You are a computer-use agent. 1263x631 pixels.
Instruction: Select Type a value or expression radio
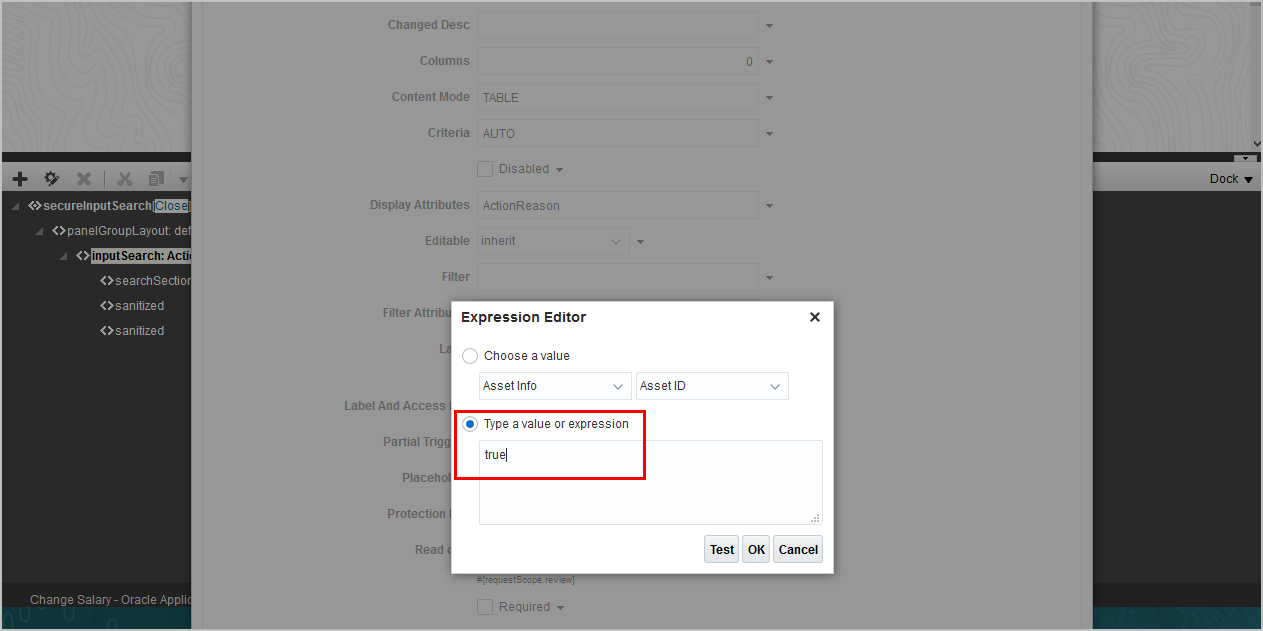click(x=470, y=424)
